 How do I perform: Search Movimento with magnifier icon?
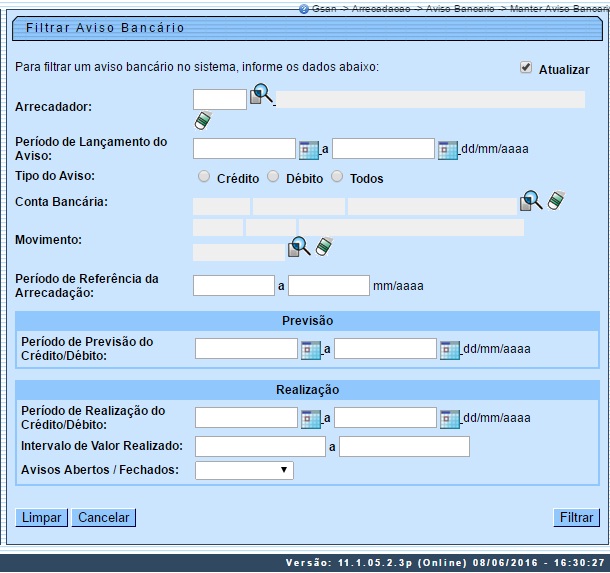click(299, 247)
